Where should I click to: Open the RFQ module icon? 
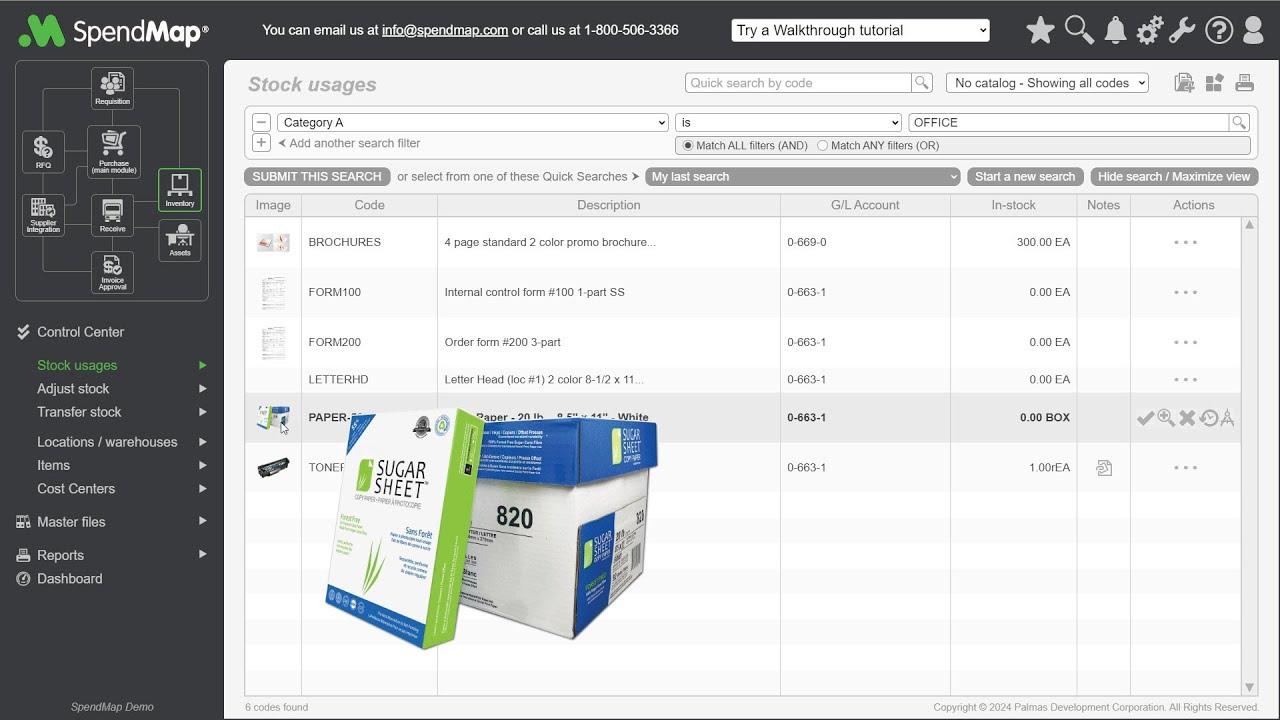click(43, 152)
